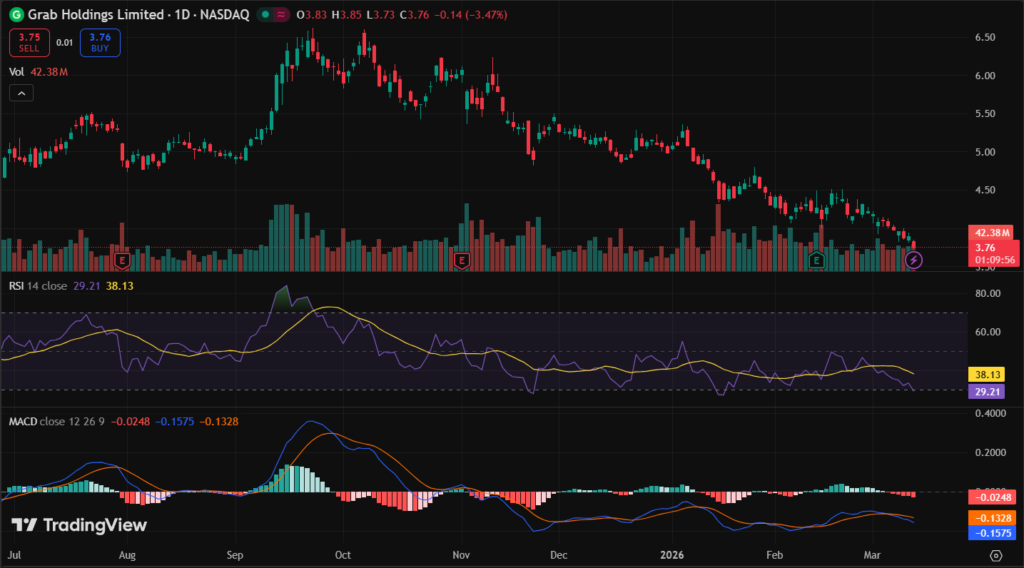Viewport: 1024px width, 568px height.
Task: Click the red earnings E marker near November
Action: click(462, 260)
